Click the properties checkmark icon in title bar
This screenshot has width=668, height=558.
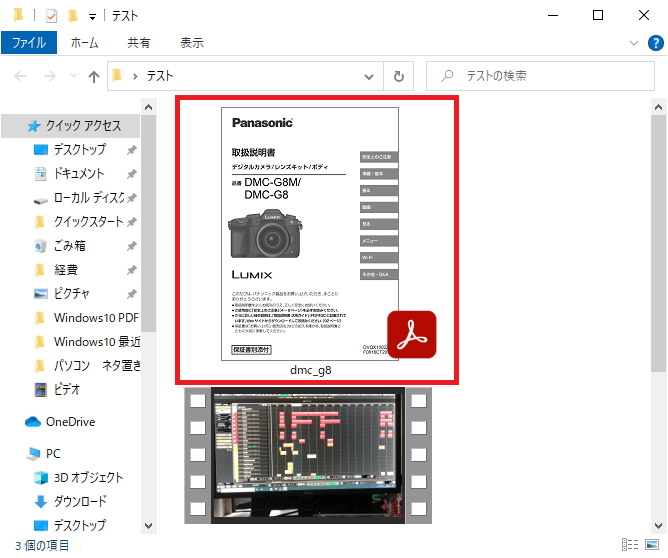tap(51, 16)
